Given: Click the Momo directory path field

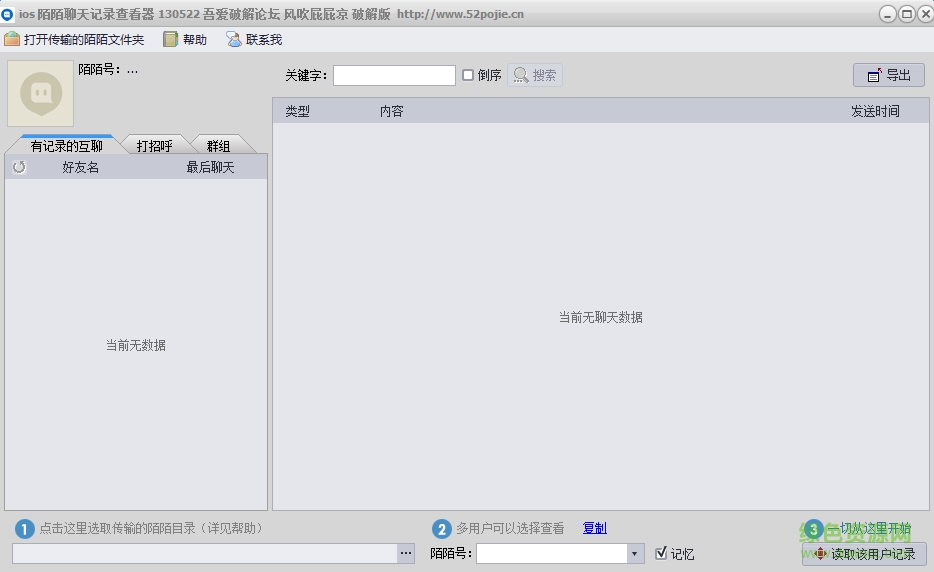Looking at the screenshot, I should pyautogui.click(x=204, y=553).
